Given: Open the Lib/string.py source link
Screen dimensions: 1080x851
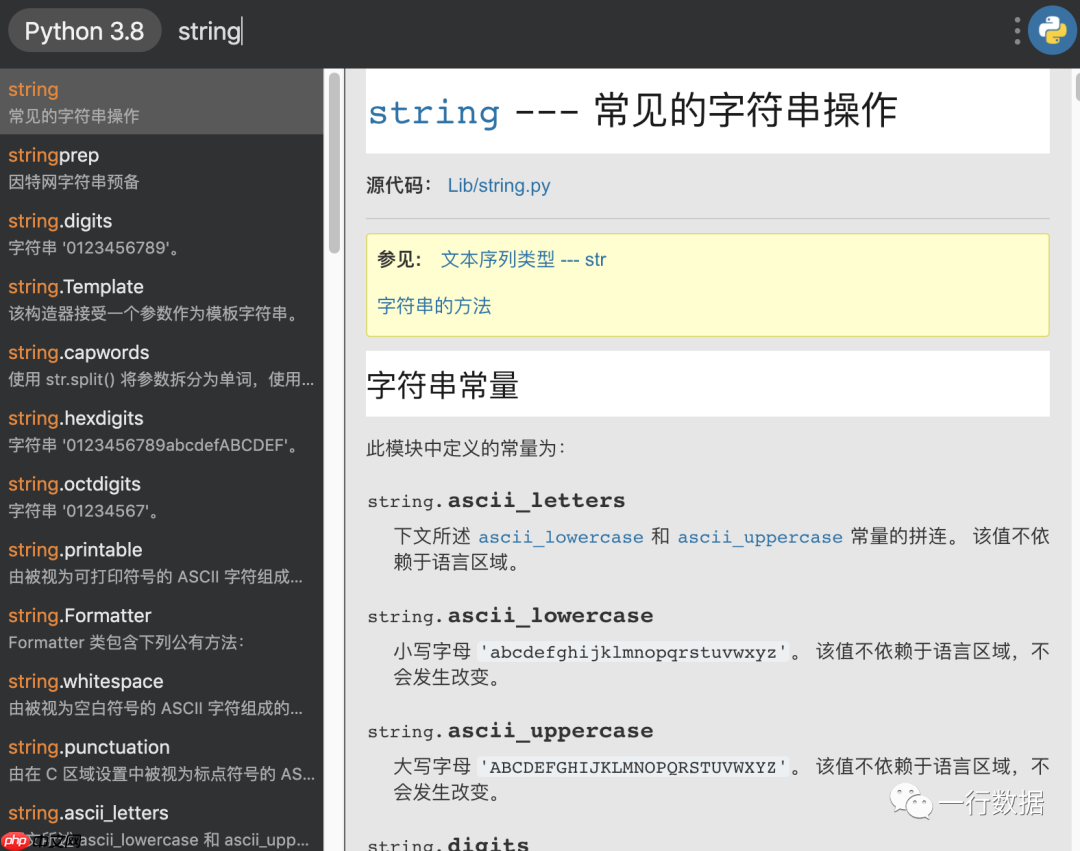Looking at the screenshot, I should click(498, 186).
